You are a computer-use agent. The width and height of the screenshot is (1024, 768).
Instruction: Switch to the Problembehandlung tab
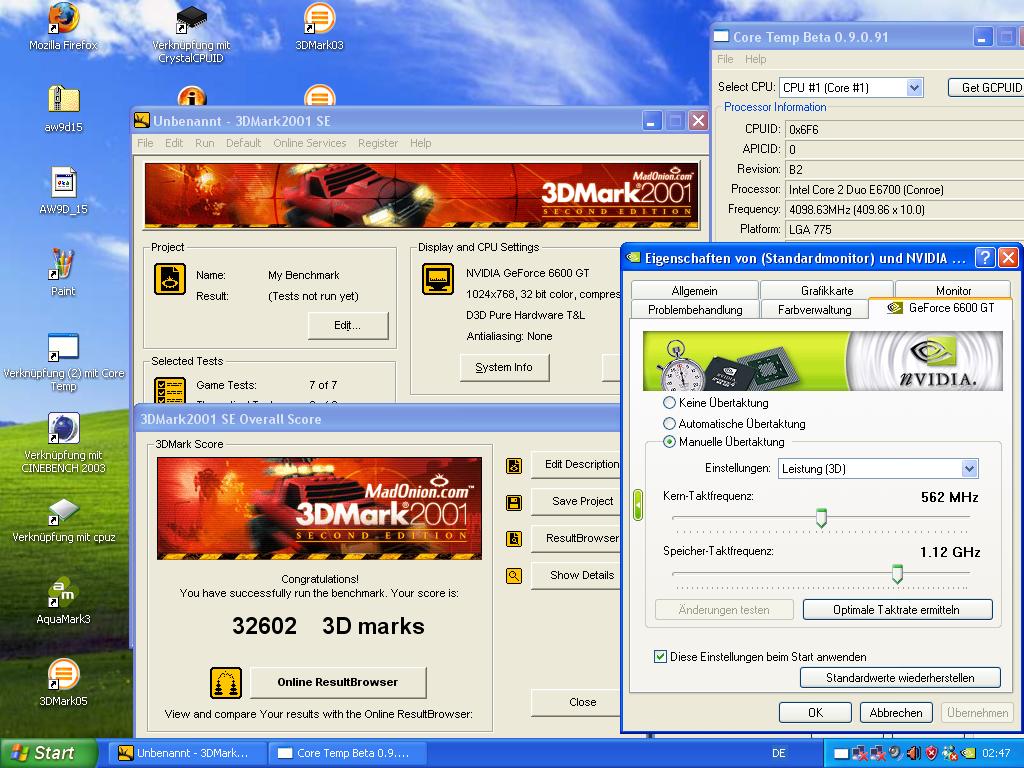(695, 310)
